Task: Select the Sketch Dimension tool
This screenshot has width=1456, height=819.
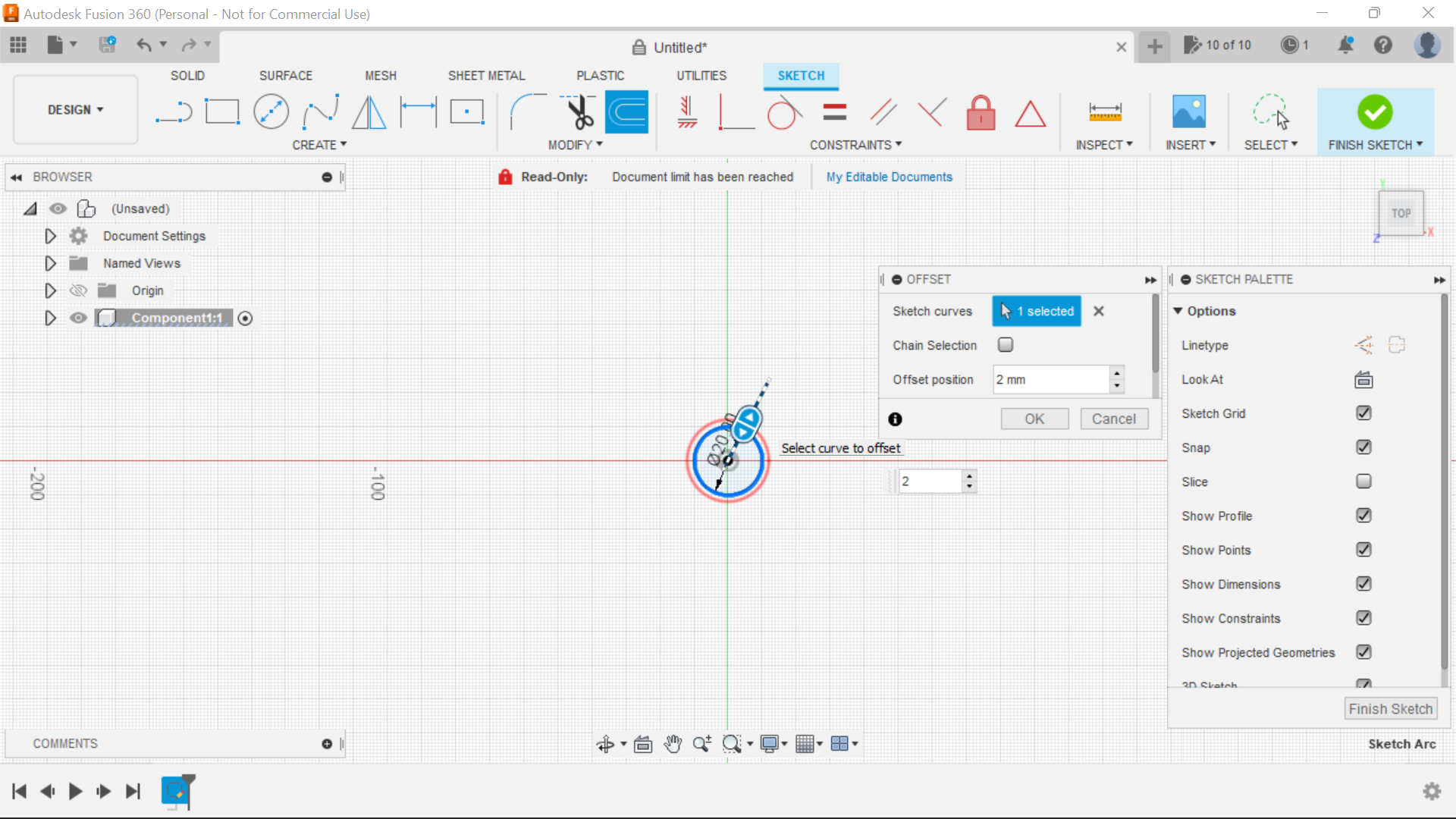Action: (418, 111)
